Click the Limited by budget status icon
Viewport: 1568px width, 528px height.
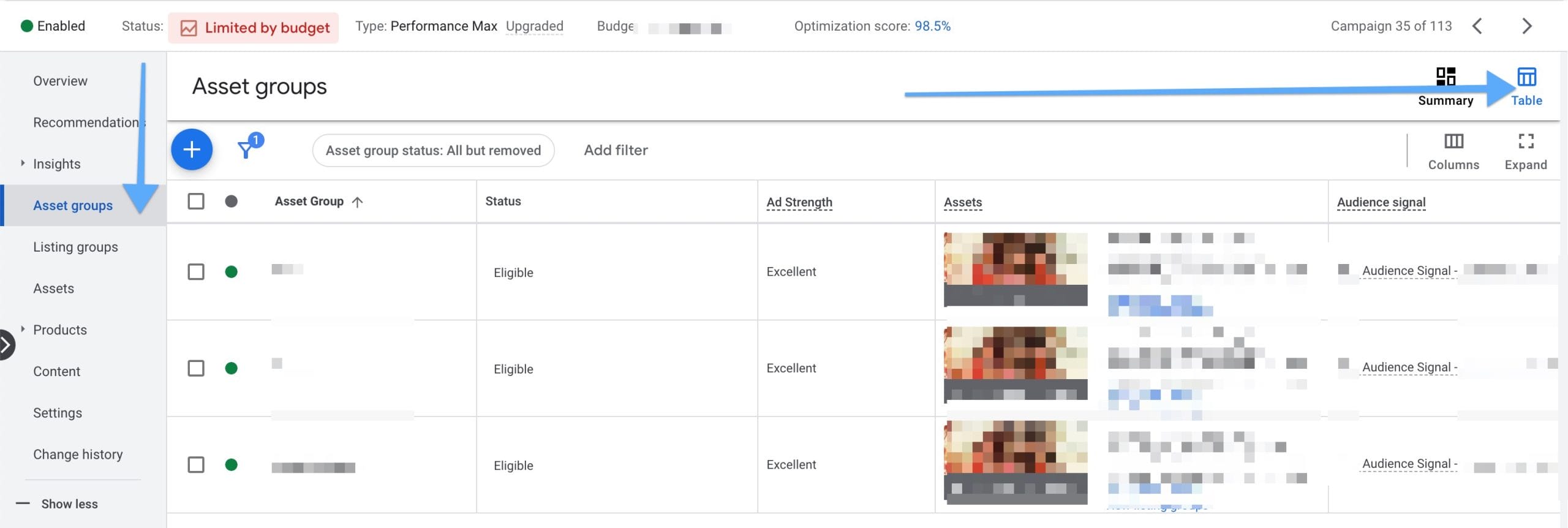pos(189,28)
